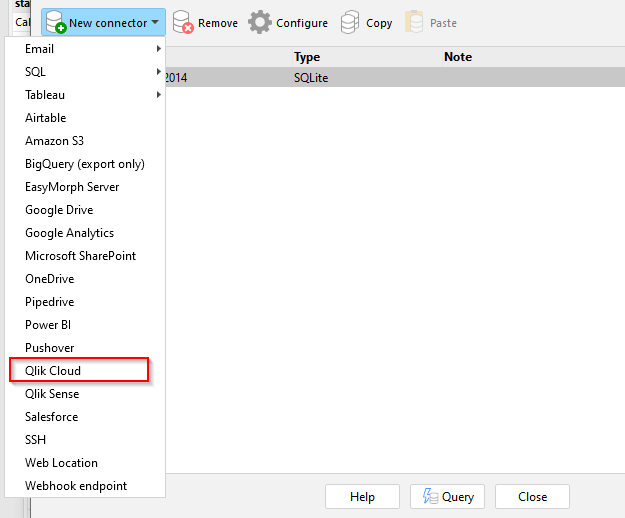Select BigQuery (export only) entry
Screen dimensions: 625x518
click(85, 164)
